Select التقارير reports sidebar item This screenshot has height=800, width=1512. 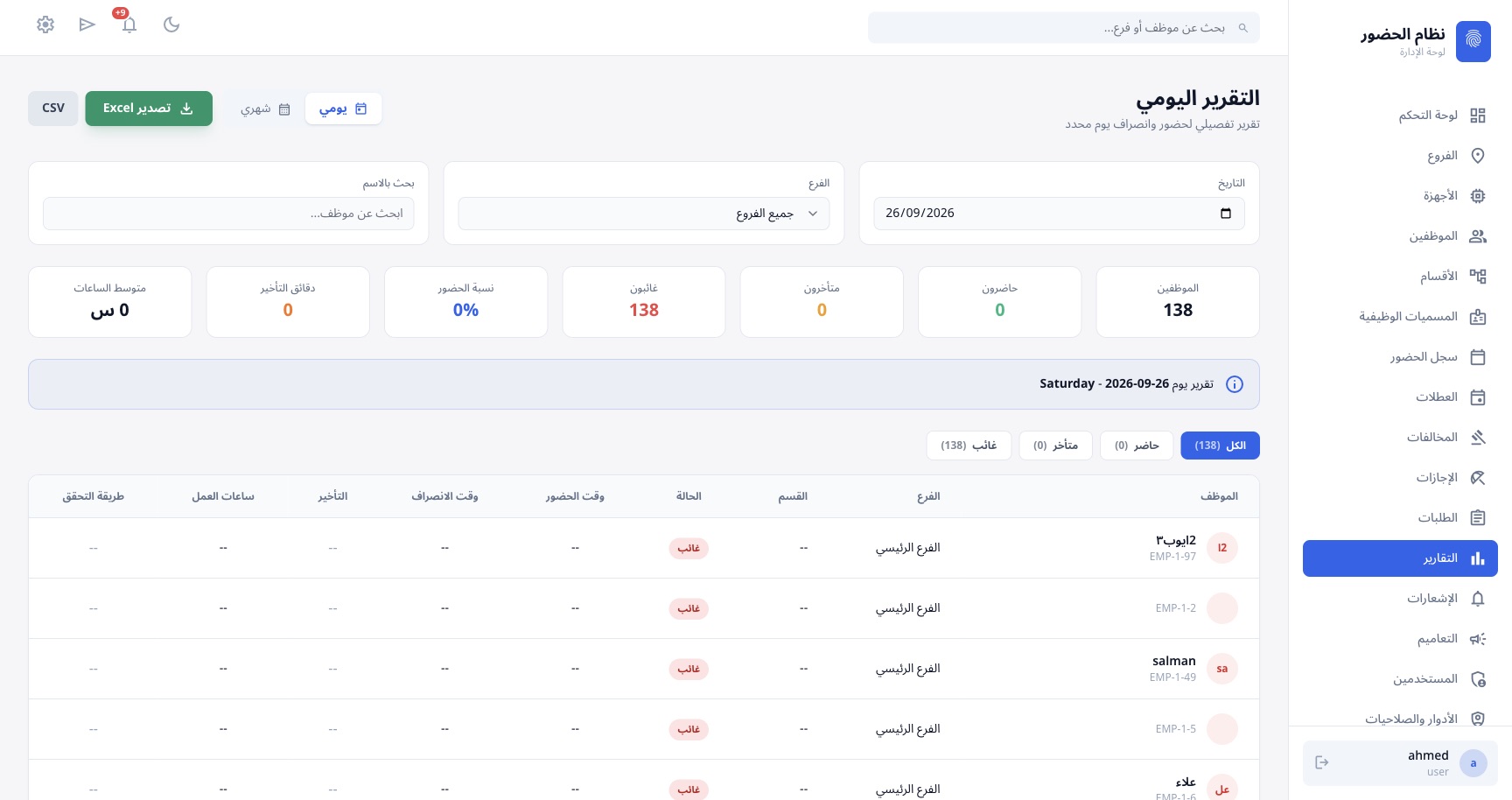pos(1400,558)
